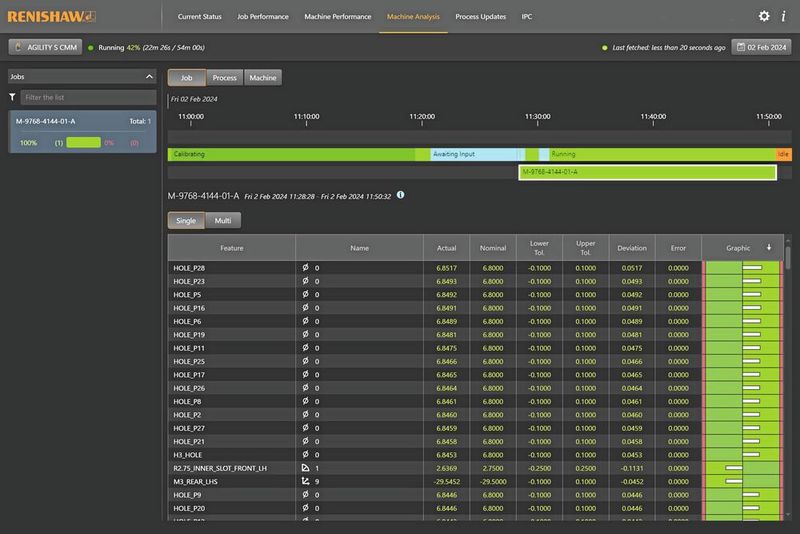Open the Process Updates tab
This screenshot has height=534, width=800.
click(481, 16)
